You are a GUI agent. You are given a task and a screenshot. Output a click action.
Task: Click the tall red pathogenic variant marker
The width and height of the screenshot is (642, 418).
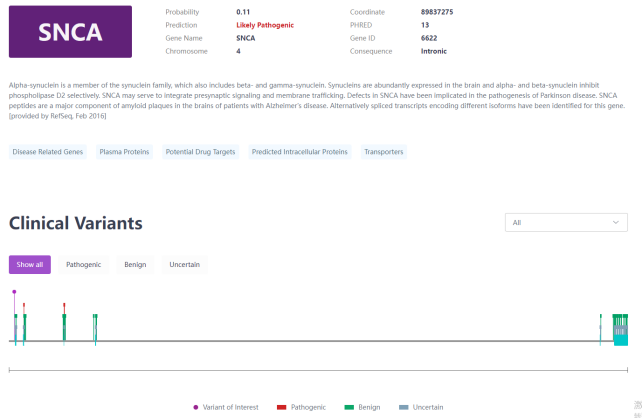[63, 305]
